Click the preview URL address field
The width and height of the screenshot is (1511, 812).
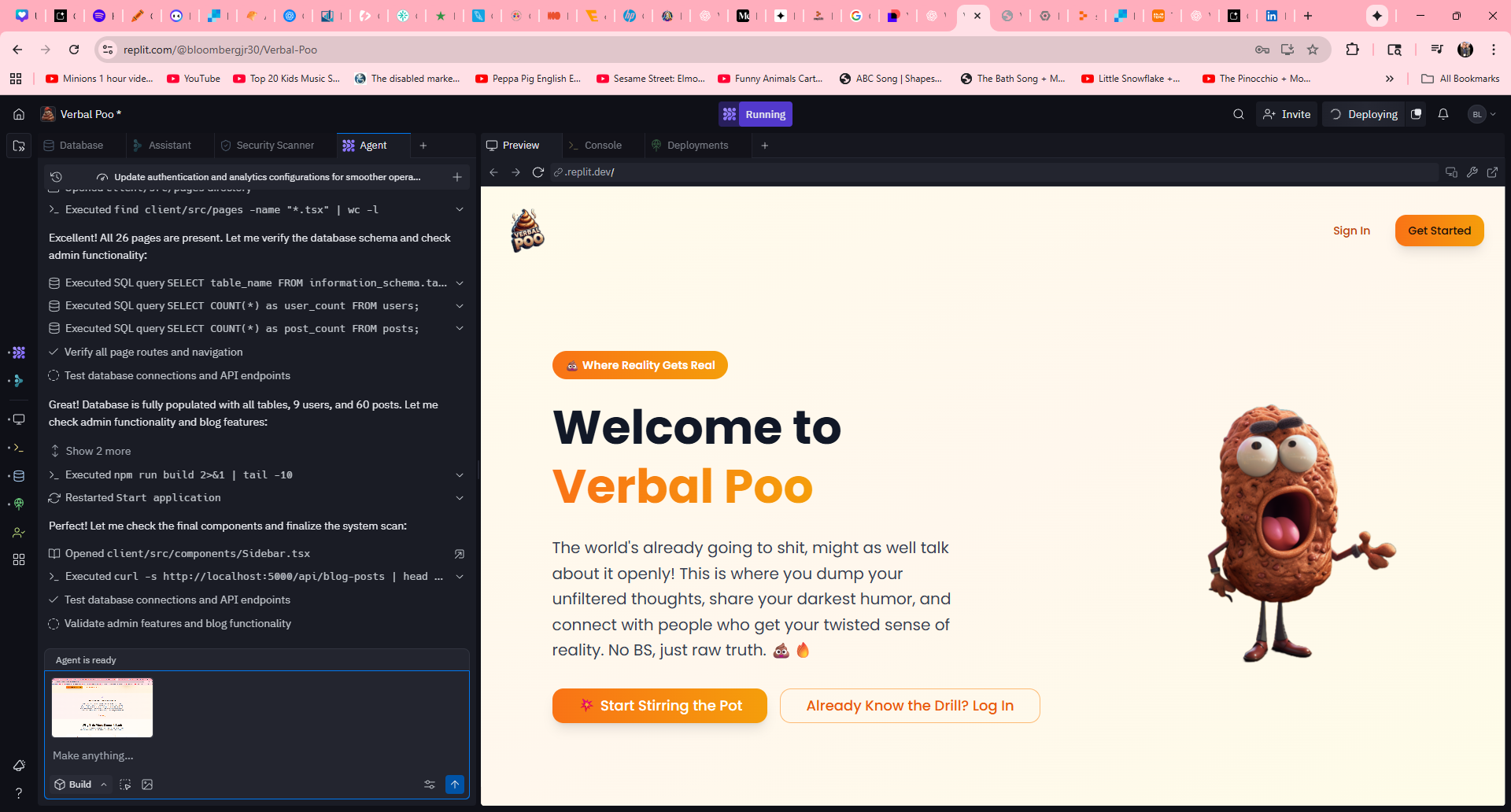[x=992, y=172]
